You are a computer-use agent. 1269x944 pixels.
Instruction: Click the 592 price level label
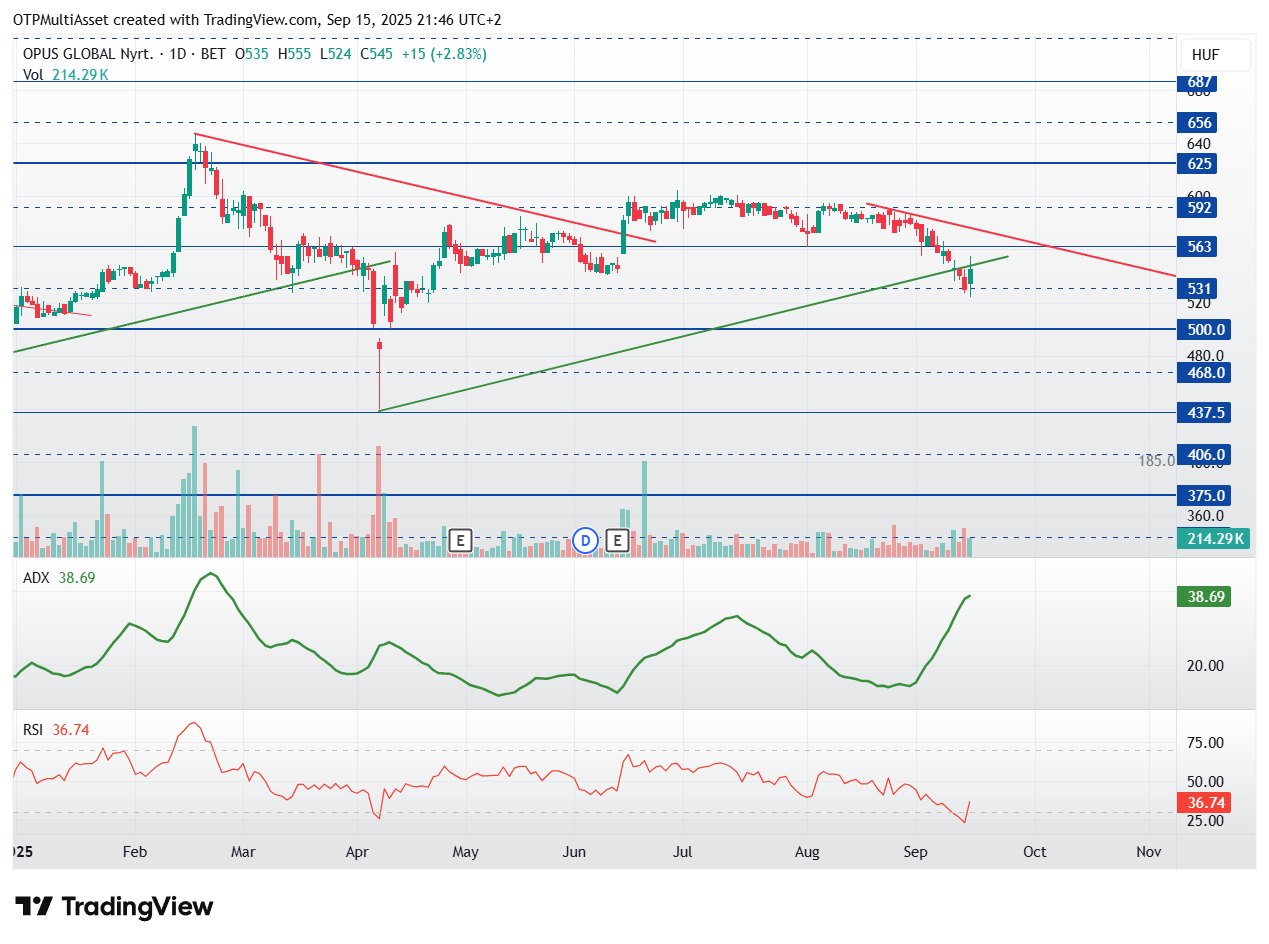[1201, 208]
